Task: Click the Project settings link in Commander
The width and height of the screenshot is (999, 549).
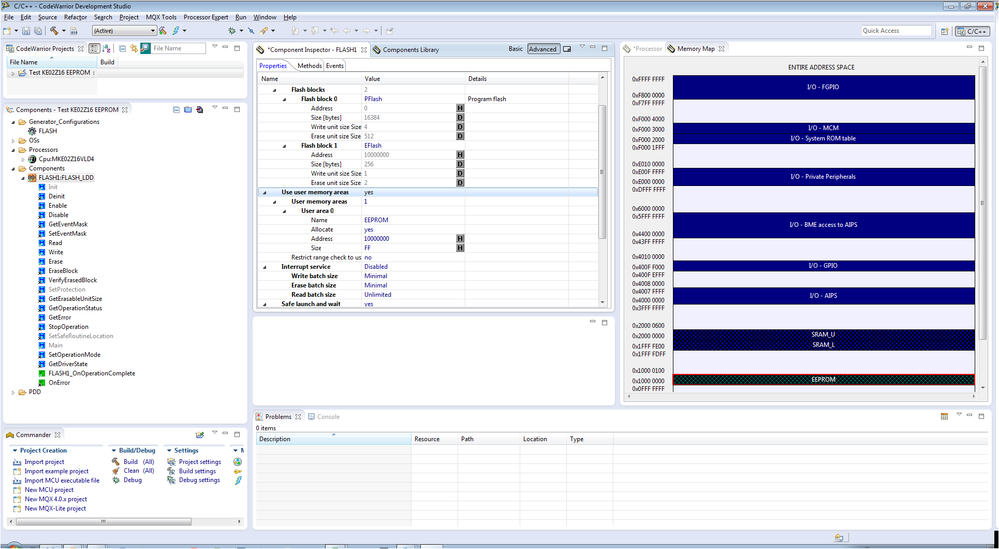Action: coord(199,462)
